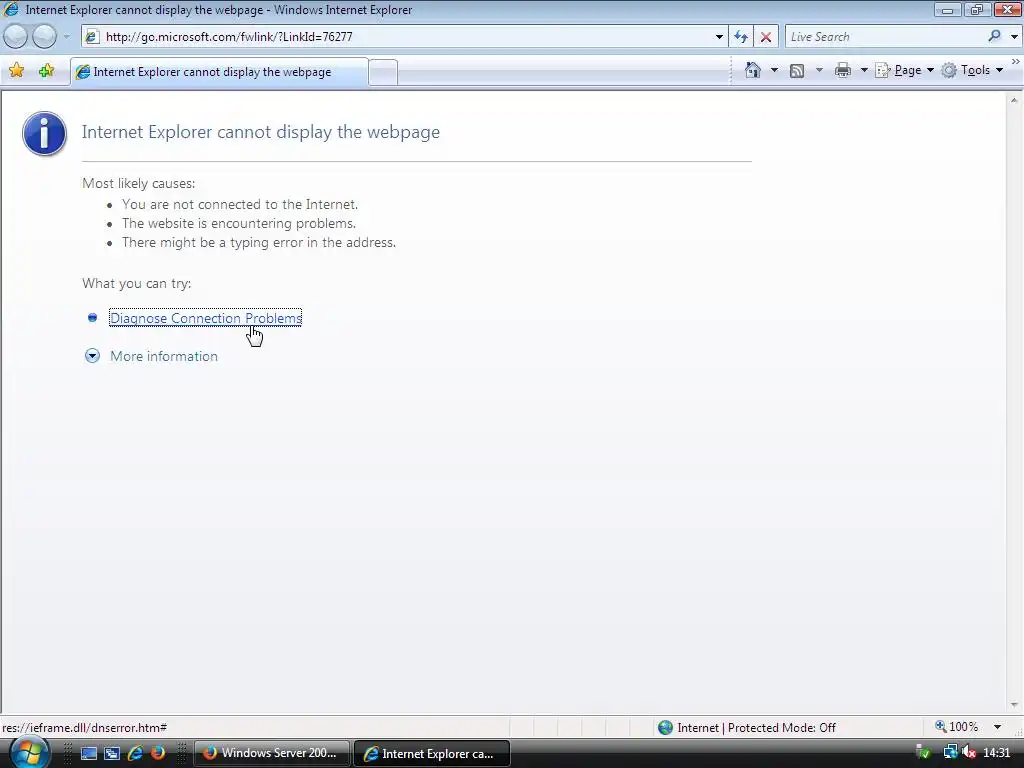Click the Forward navigation button

(44, 37)
